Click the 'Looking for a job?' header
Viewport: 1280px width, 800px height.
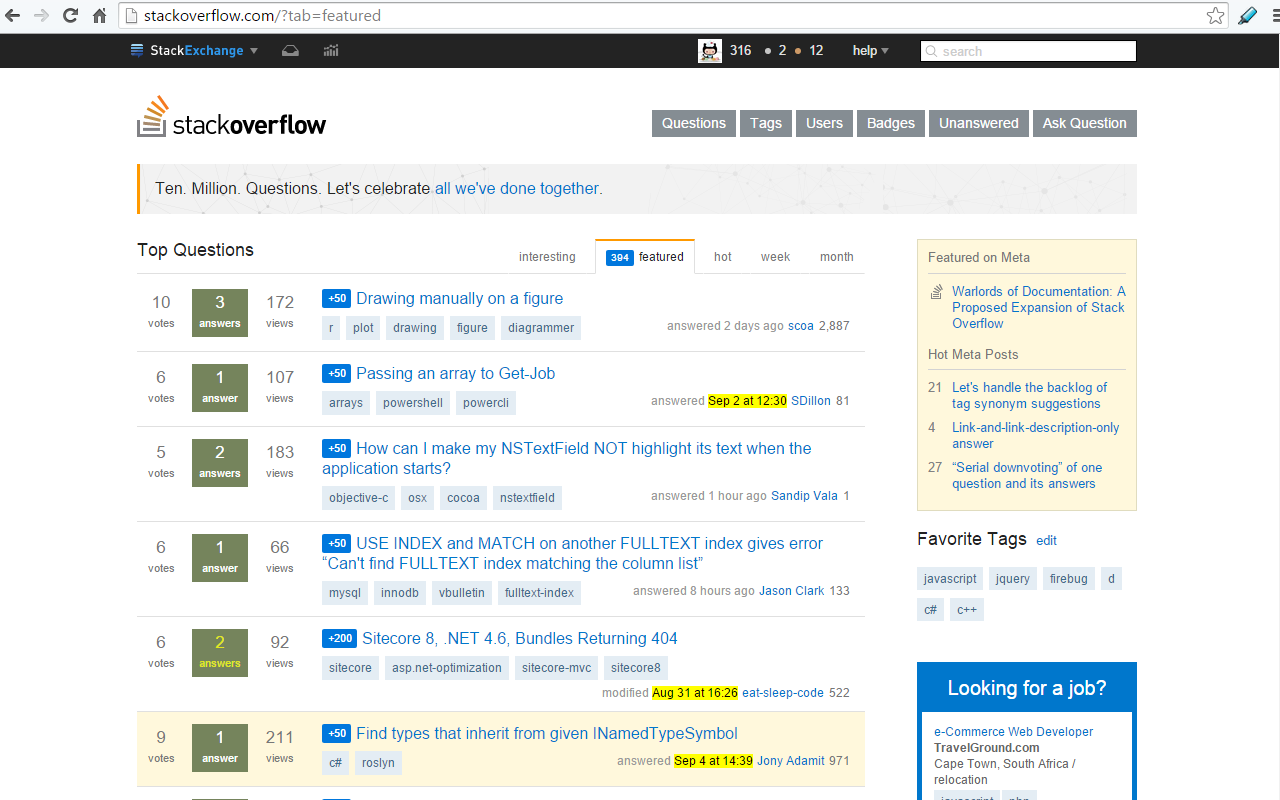(1027, 688)
